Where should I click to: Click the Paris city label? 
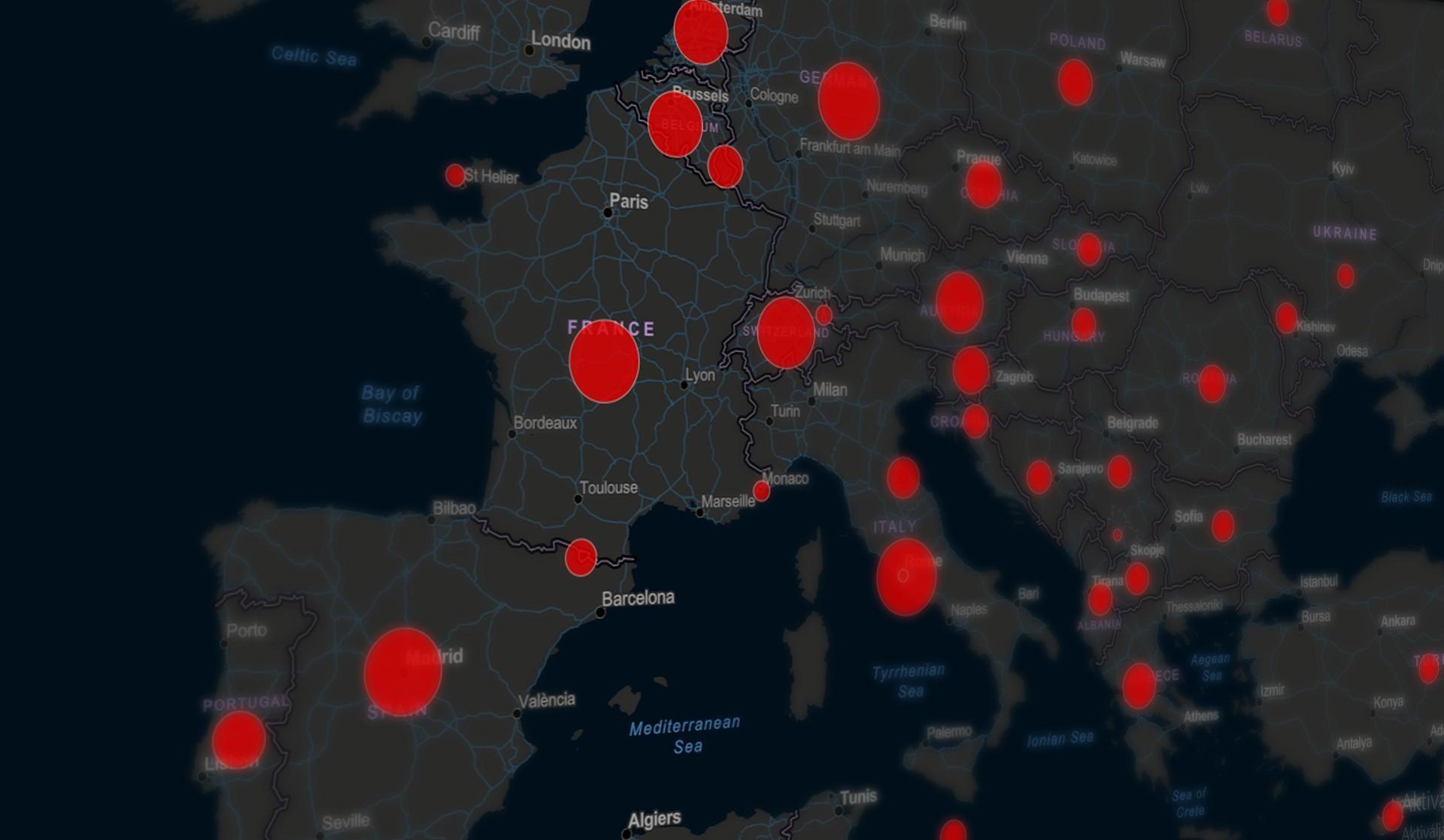point(628,202)
